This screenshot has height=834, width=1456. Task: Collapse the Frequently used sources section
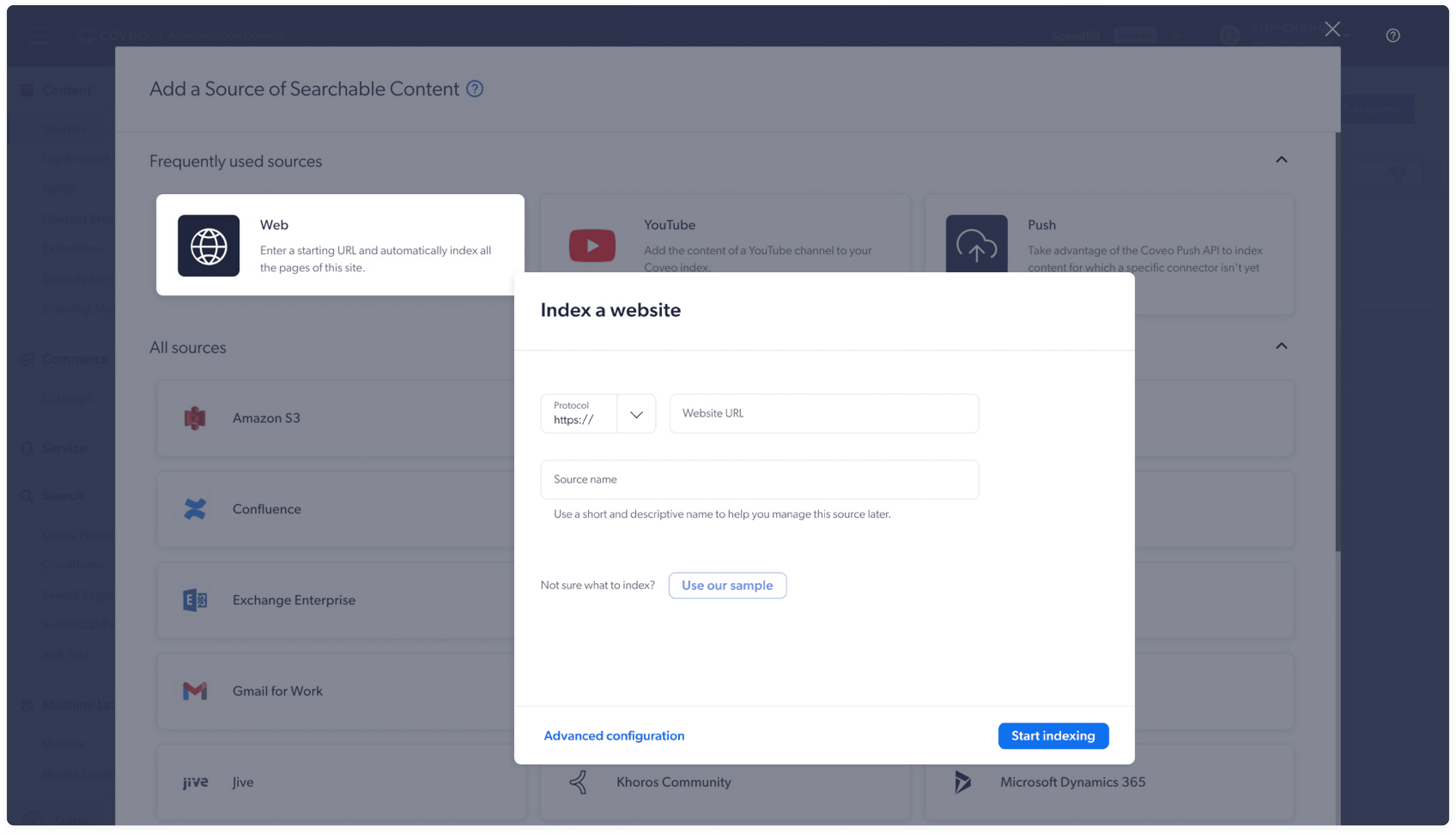pyautogui.click(x=1281, y=160)
